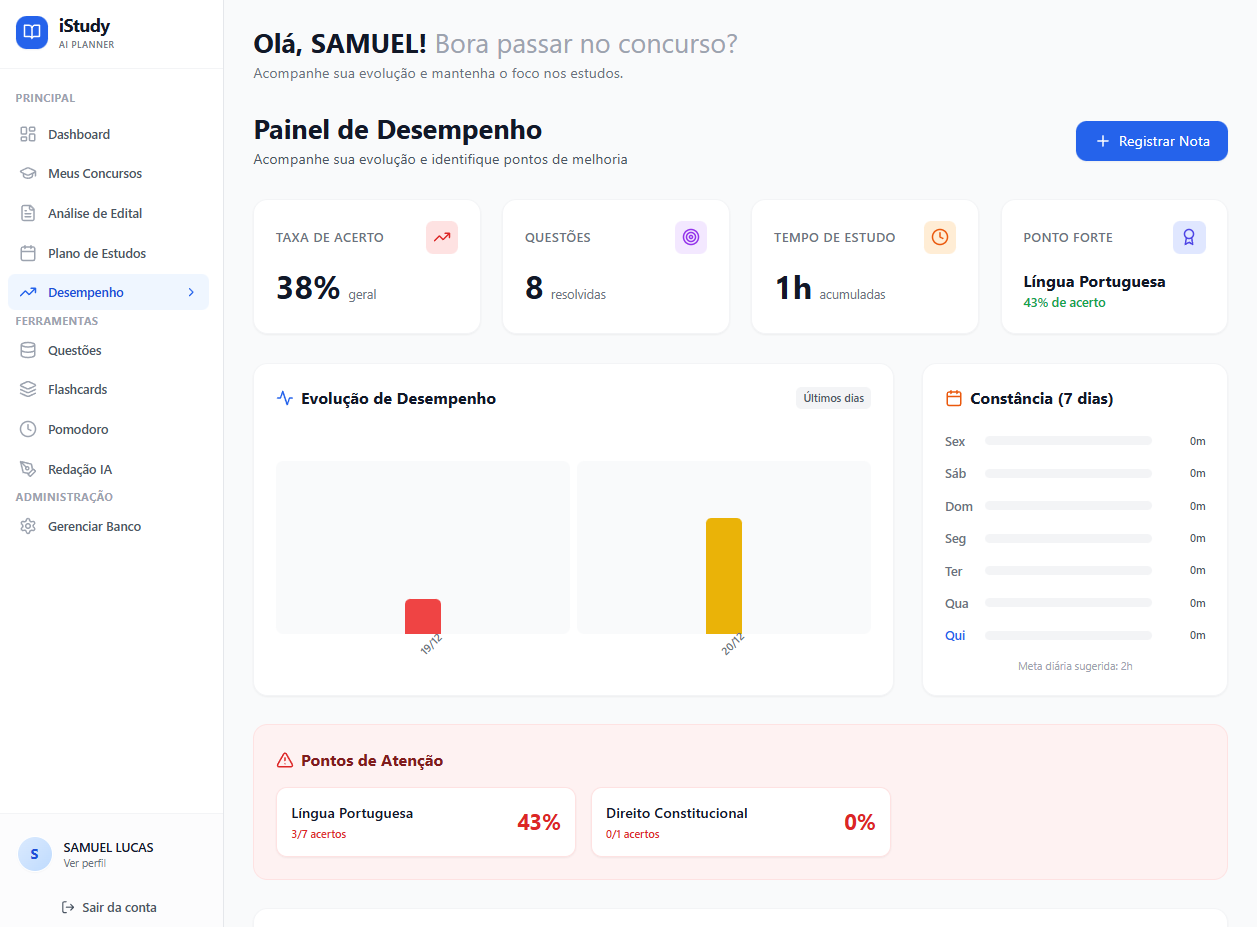Click the warning triangle icon in Pontos de Atenção
The image size is (1257, 927).
pyautogui.click(x=285, y=760)
